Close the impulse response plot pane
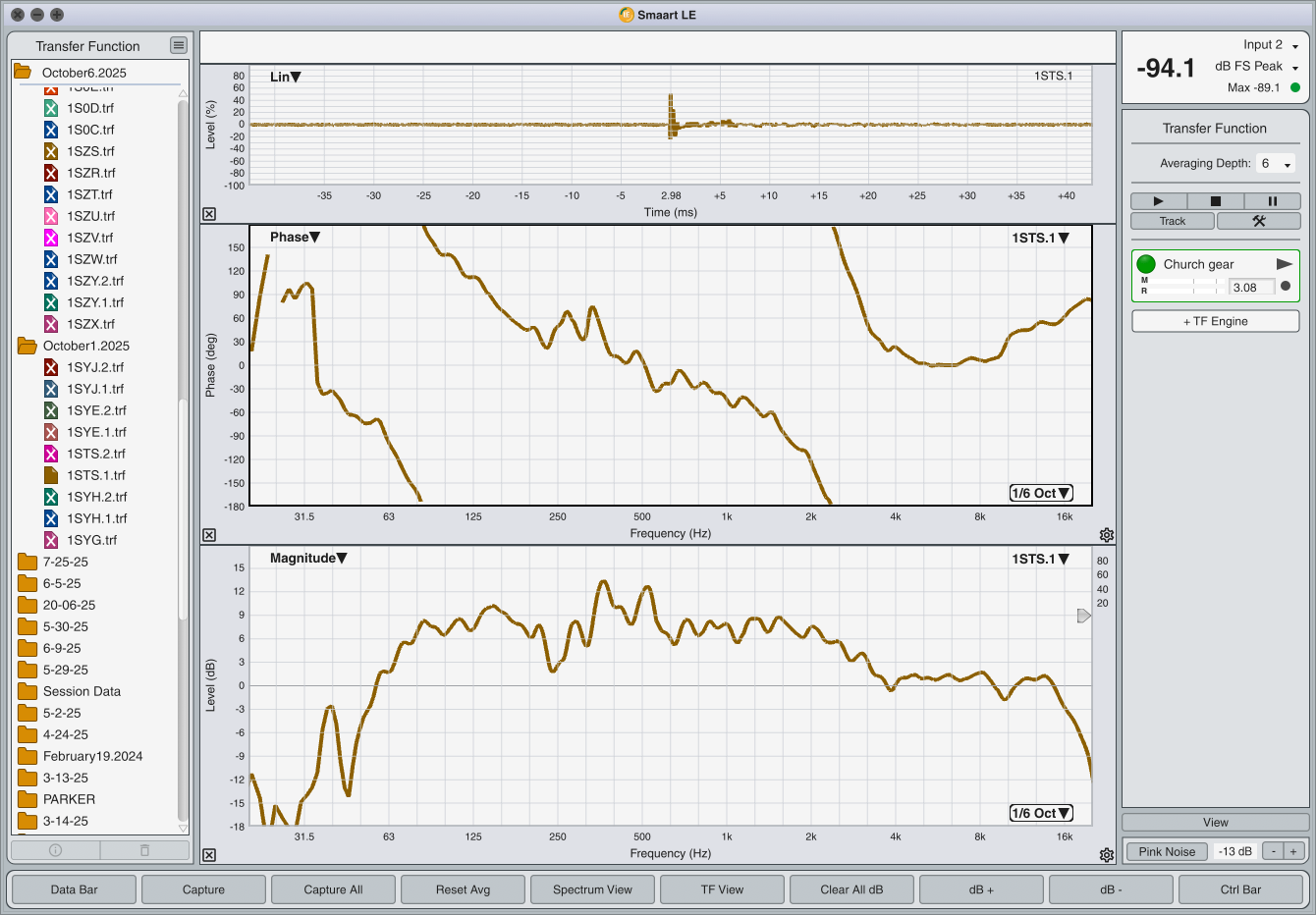This screenshot has height=915, width=1316. point(209,214)
